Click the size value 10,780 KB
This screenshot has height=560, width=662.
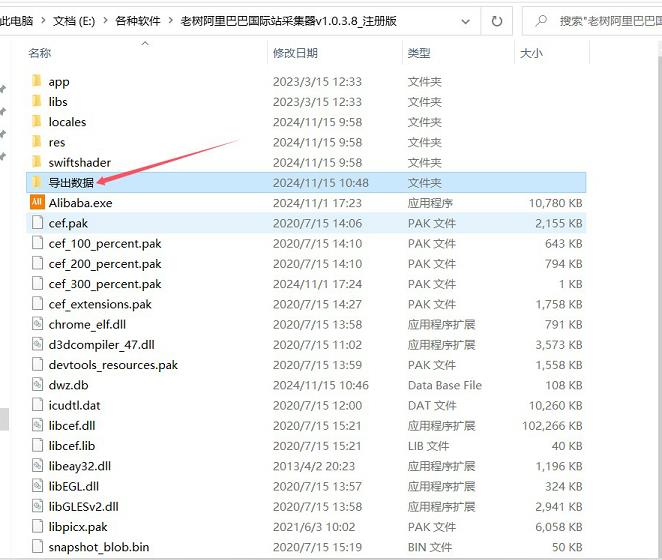555,203
